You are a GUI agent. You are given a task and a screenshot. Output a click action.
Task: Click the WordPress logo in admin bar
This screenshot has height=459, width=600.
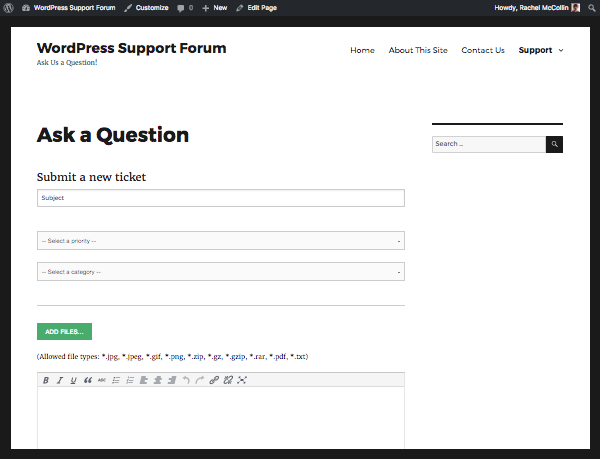click(8, 8)
